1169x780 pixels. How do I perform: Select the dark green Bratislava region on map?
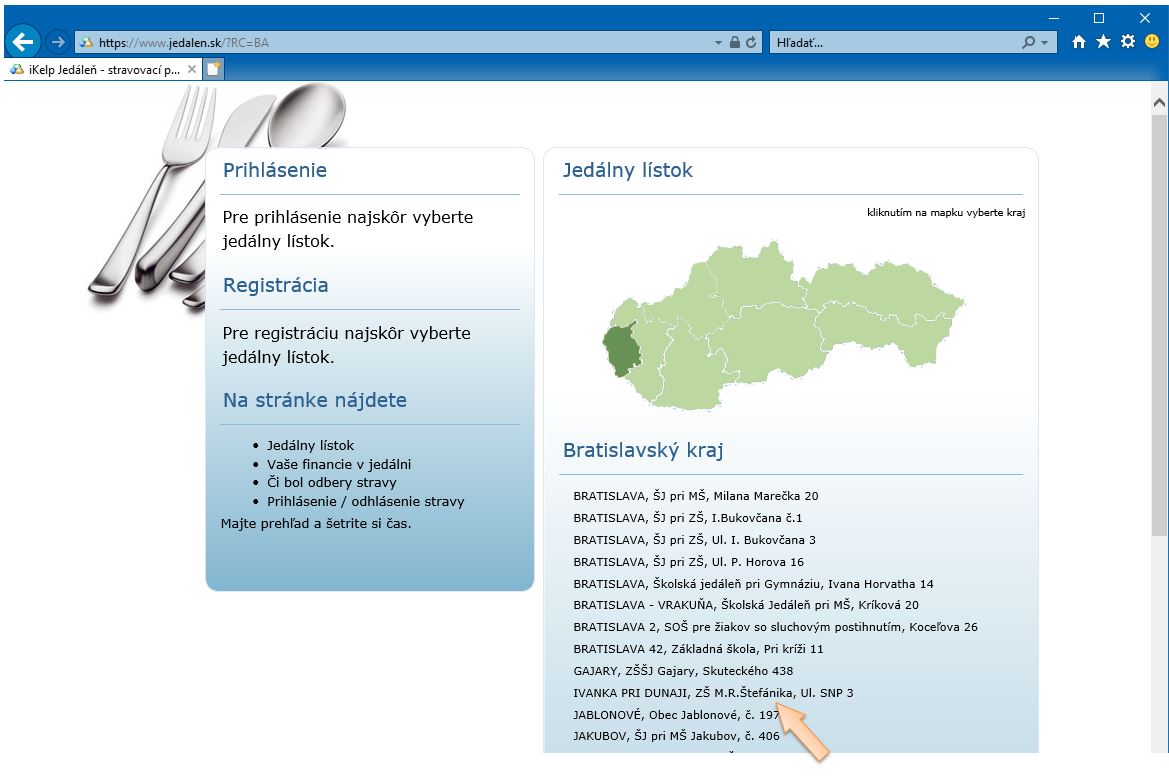point(619,349)
